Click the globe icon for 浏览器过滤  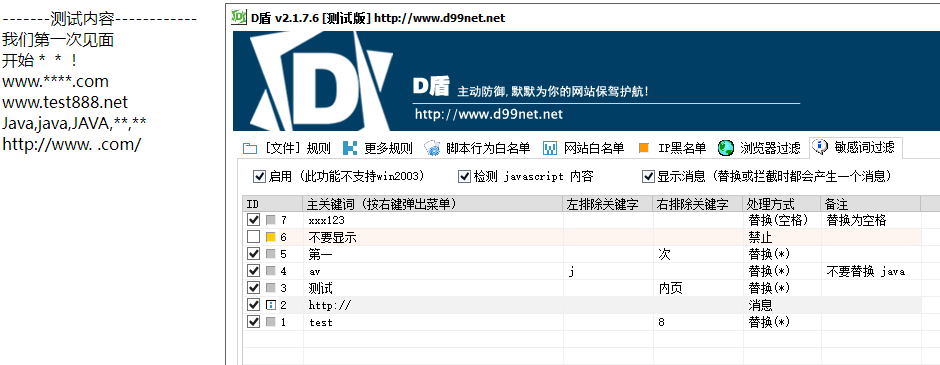[726, 148]
